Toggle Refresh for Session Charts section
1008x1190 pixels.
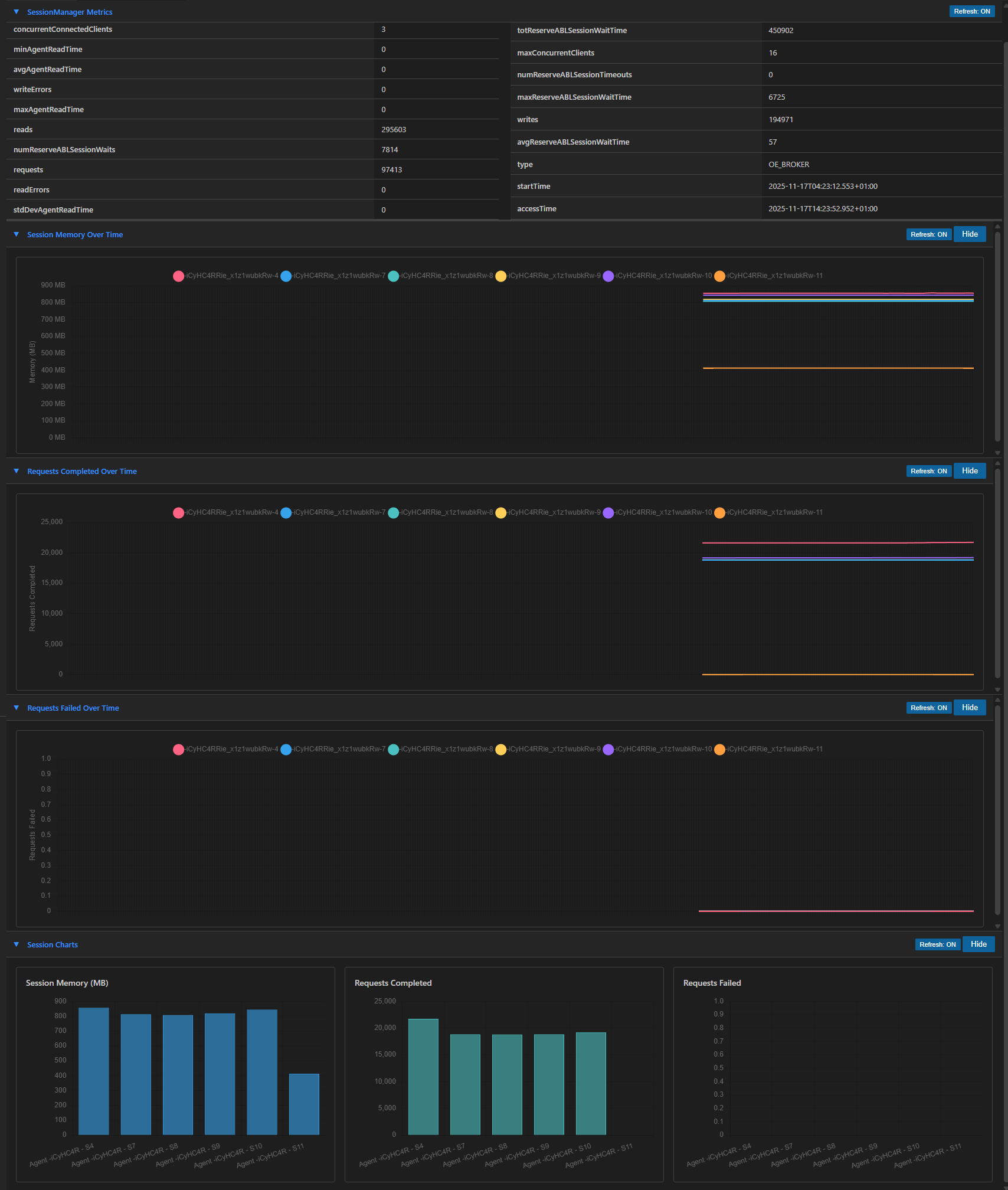coord(937,944)
